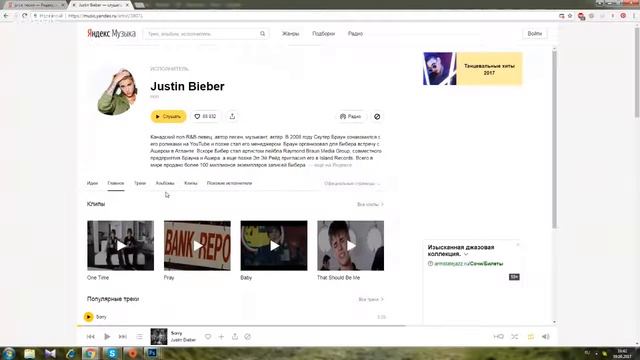Toggle repeat mode in player
The image size is (640, 360).
click(531, 337)
